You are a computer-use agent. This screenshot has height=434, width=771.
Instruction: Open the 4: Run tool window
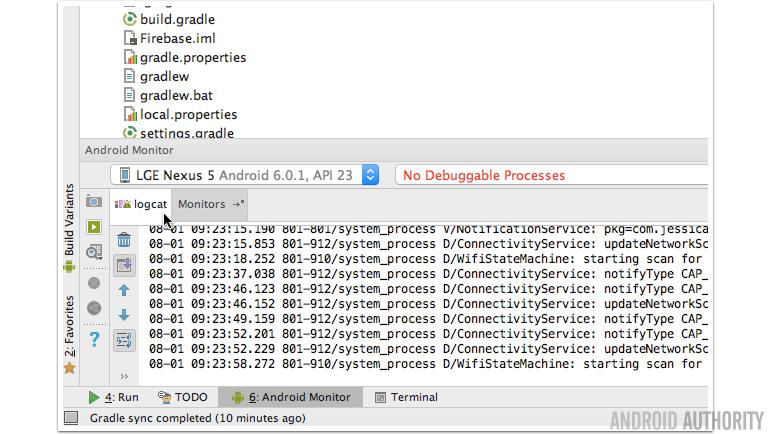[x=113, y=397]
